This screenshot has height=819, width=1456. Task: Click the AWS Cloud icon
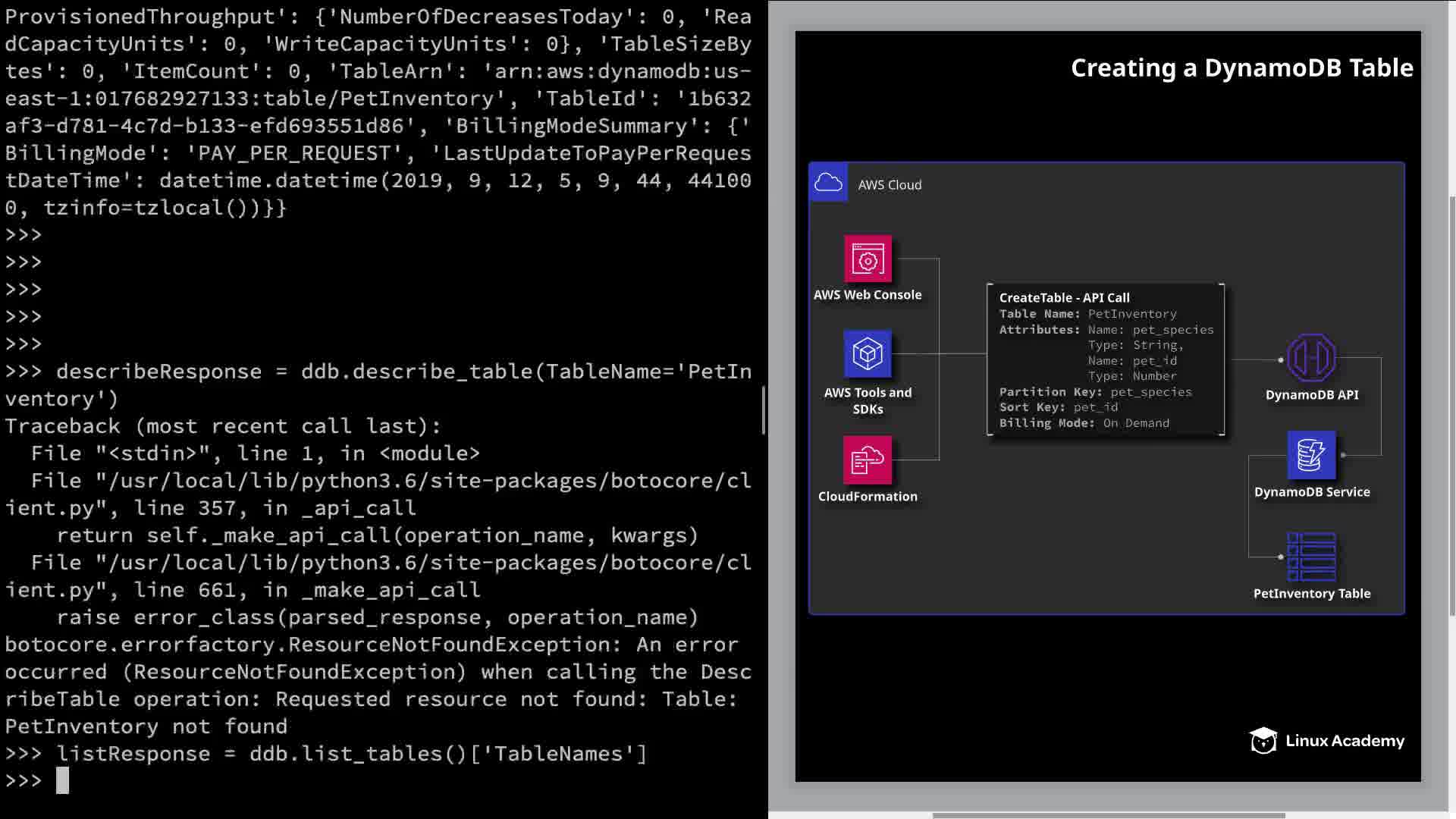(x=828, y=183)
